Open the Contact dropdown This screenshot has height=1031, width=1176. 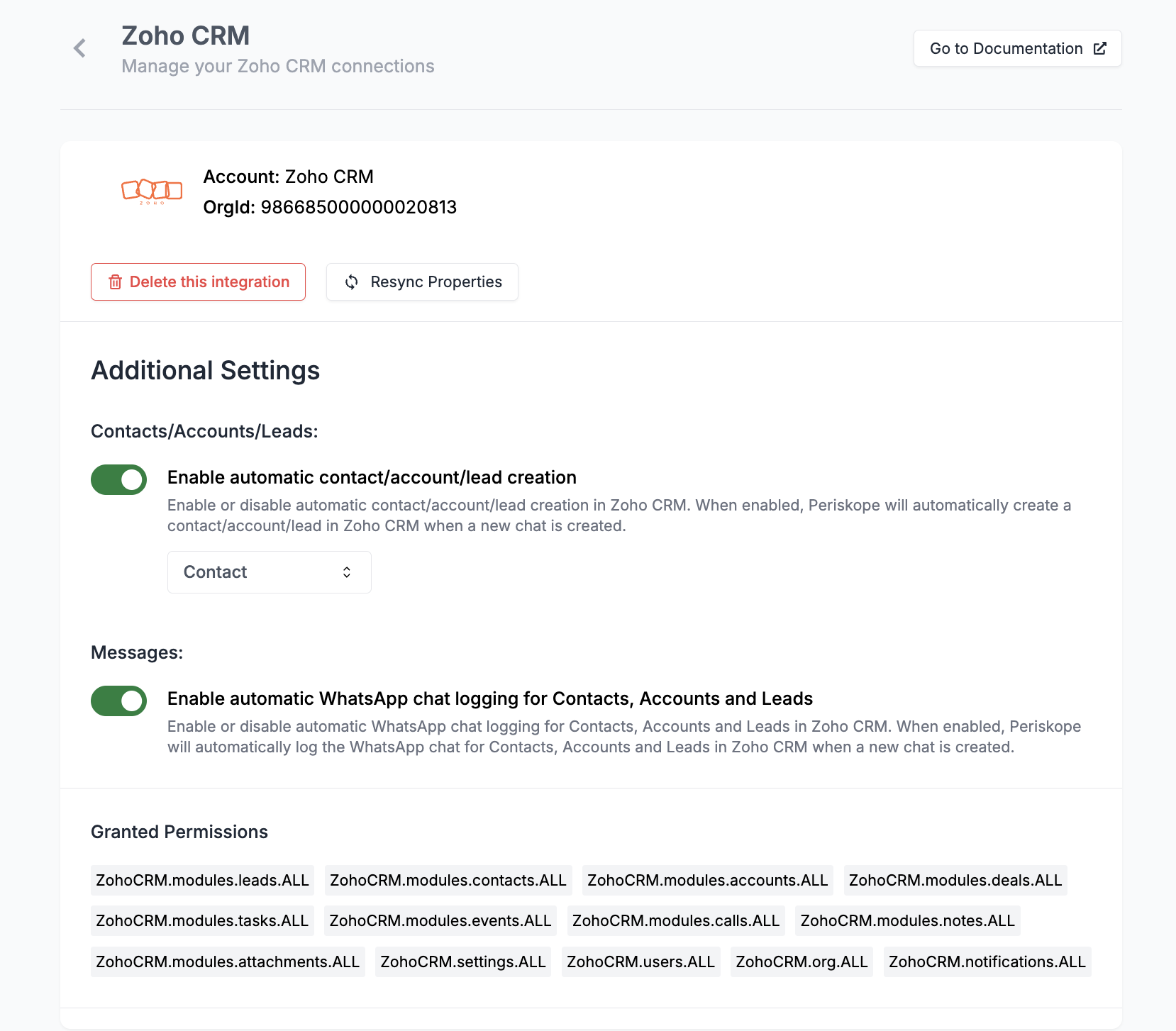269,572
